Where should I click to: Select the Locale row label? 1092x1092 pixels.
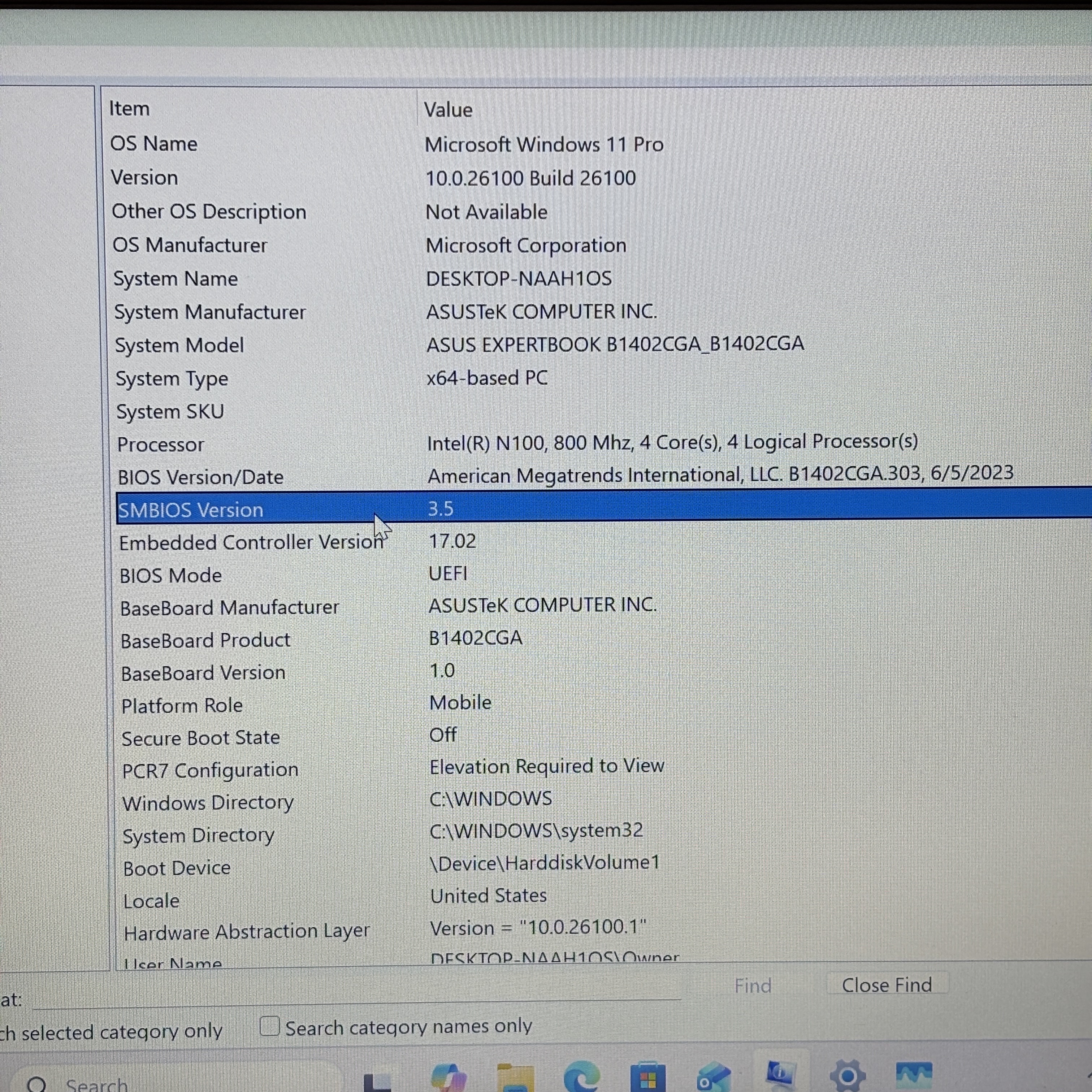click(151, 902)
